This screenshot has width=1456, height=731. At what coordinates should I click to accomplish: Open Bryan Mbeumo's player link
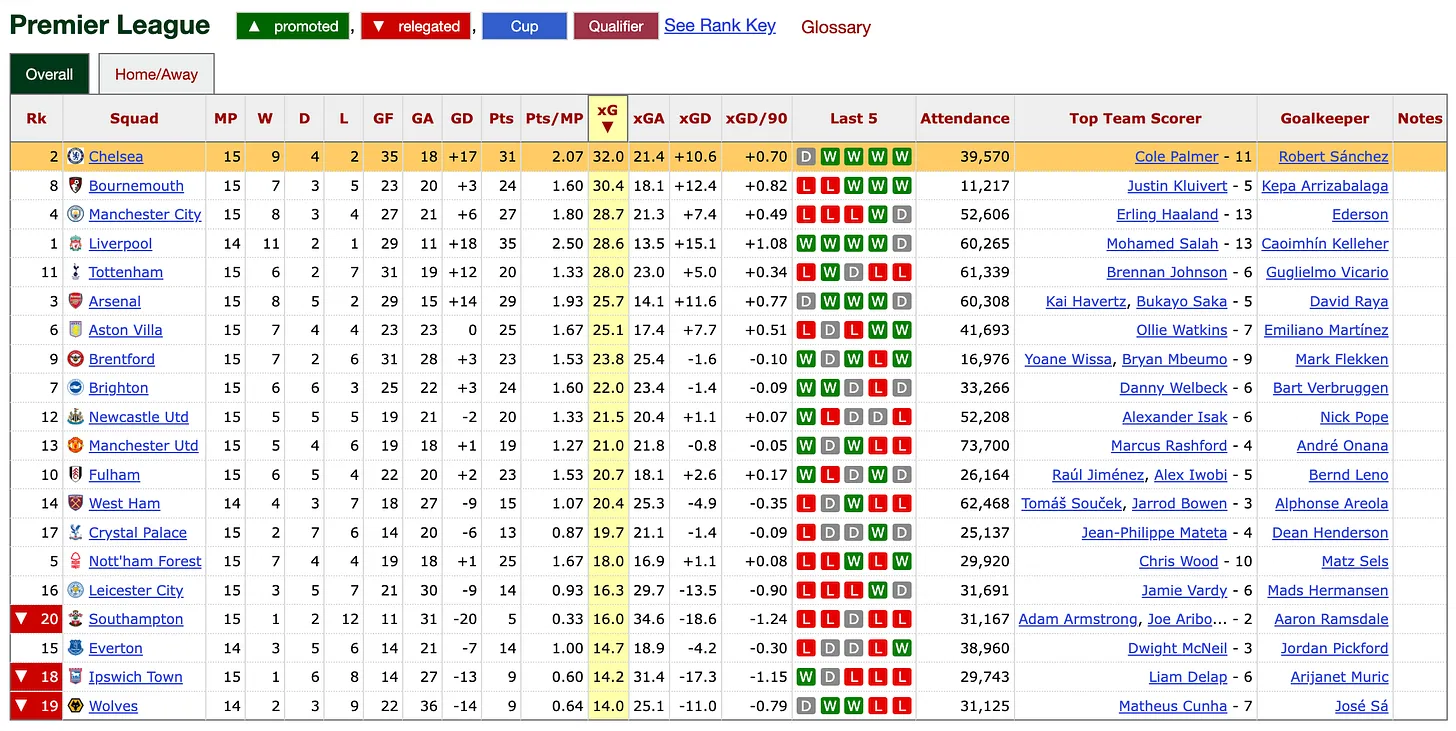[x=1174, y=359]
